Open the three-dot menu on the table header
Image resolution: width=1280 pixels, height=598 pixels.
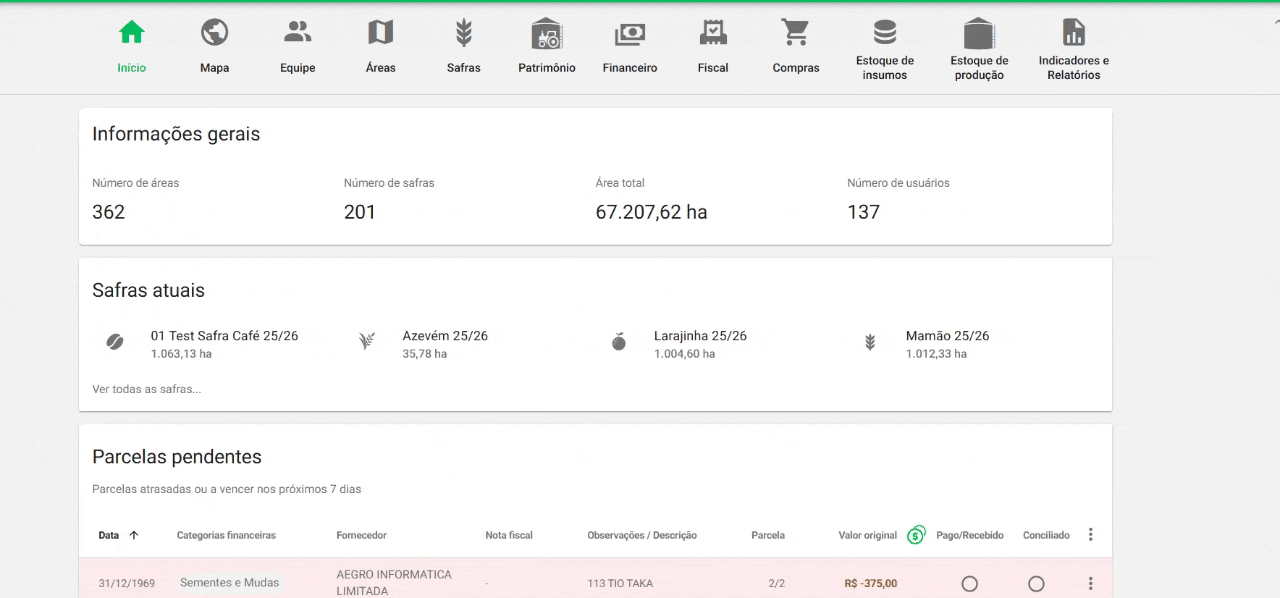click(x=1090, y=534)
